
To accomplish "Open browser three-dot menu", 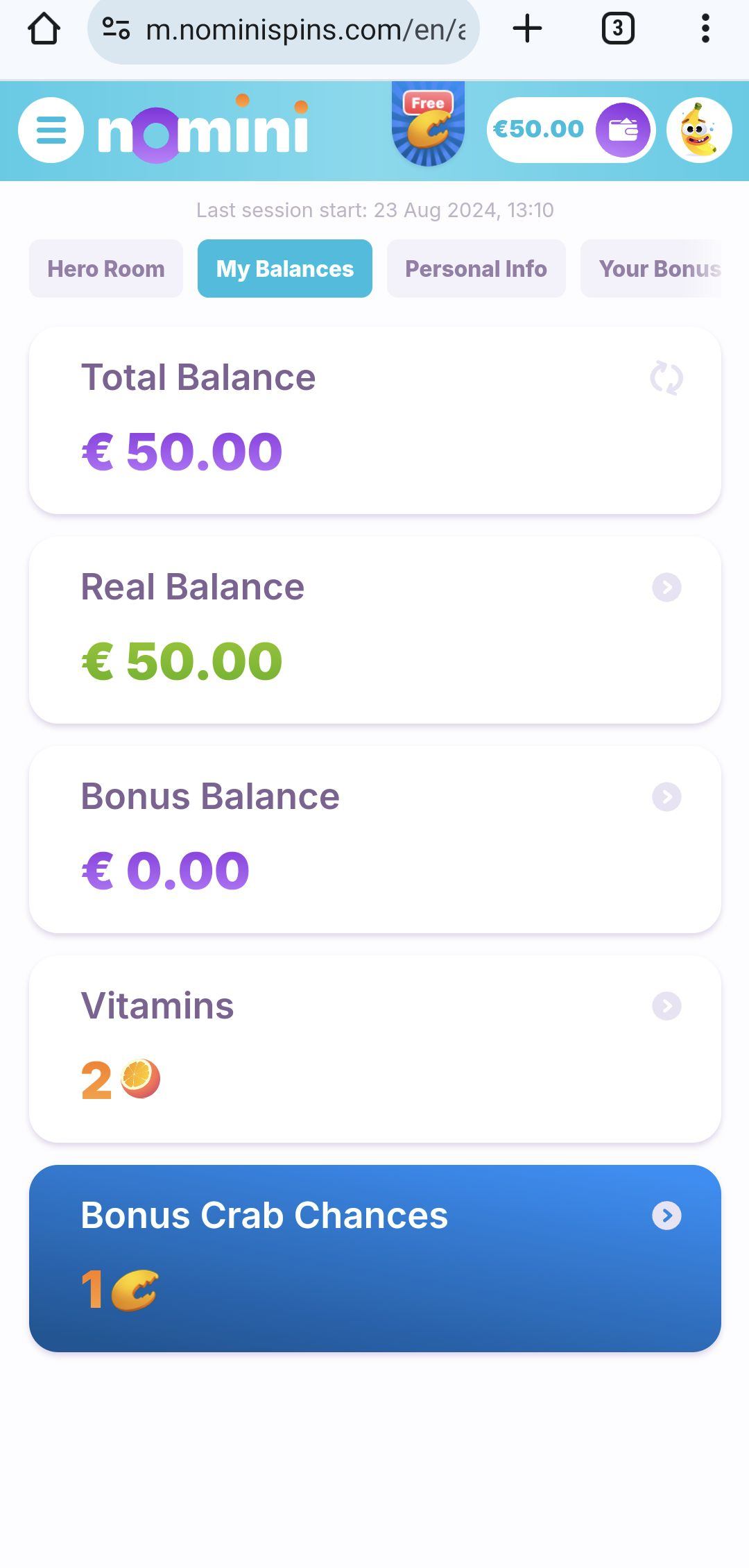I will point(705,29).
